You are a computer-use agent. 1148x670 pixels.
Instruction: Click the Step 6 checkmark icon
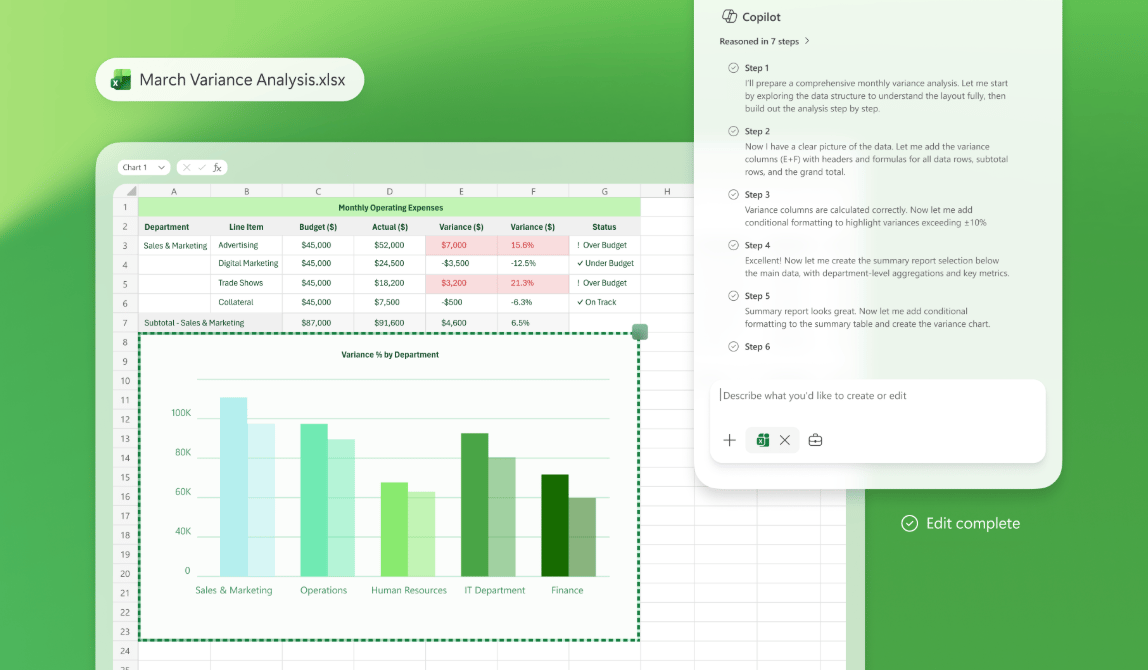click(733, 346)
